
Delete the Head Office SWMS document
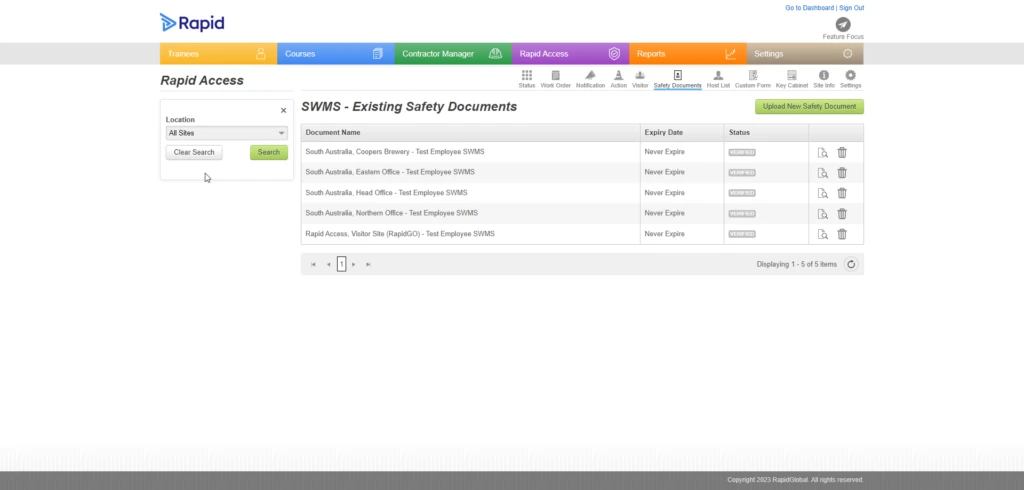click(x=842, y=193)
